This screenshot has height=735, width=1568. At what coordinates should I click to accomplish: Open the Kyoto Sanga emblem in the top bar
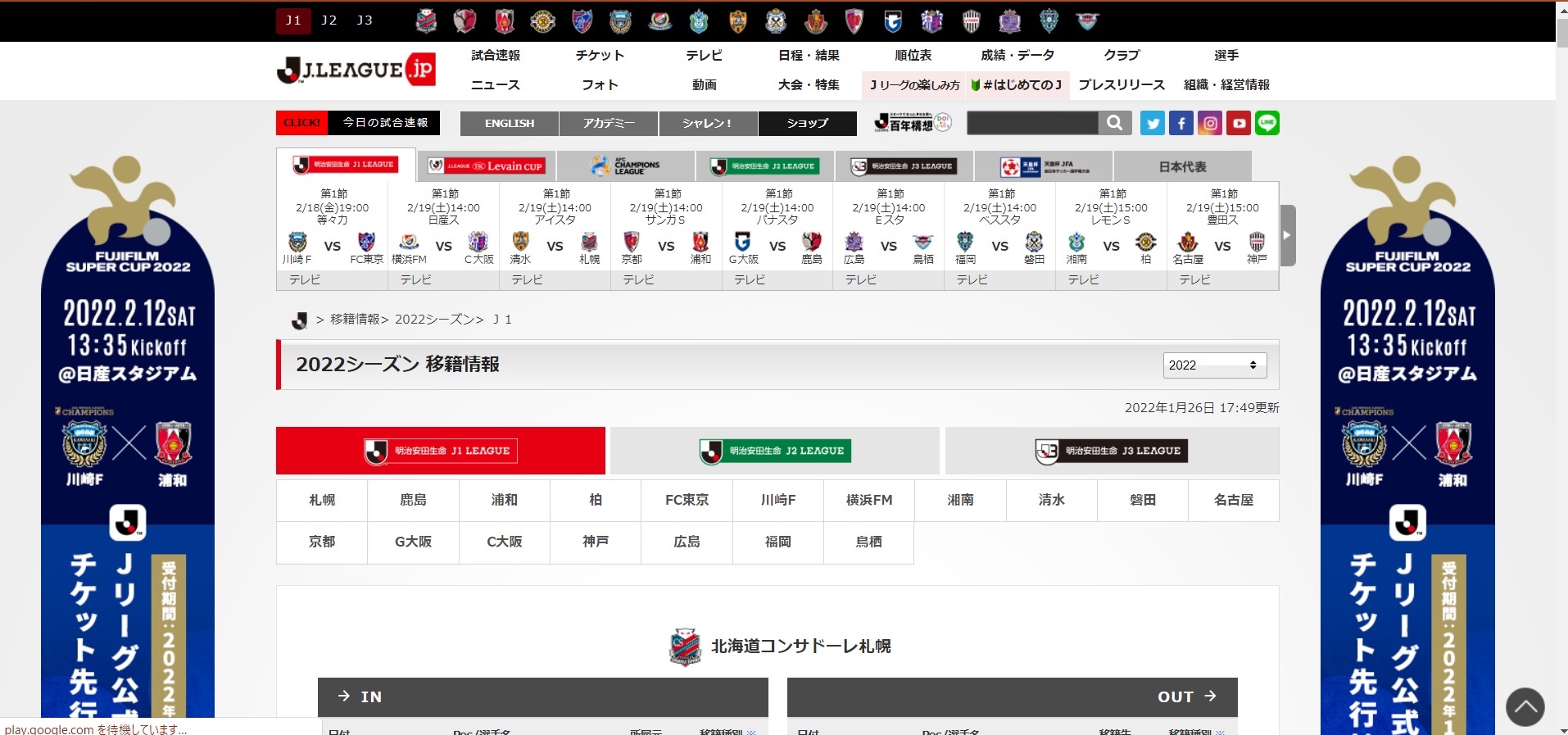[854, 20]
